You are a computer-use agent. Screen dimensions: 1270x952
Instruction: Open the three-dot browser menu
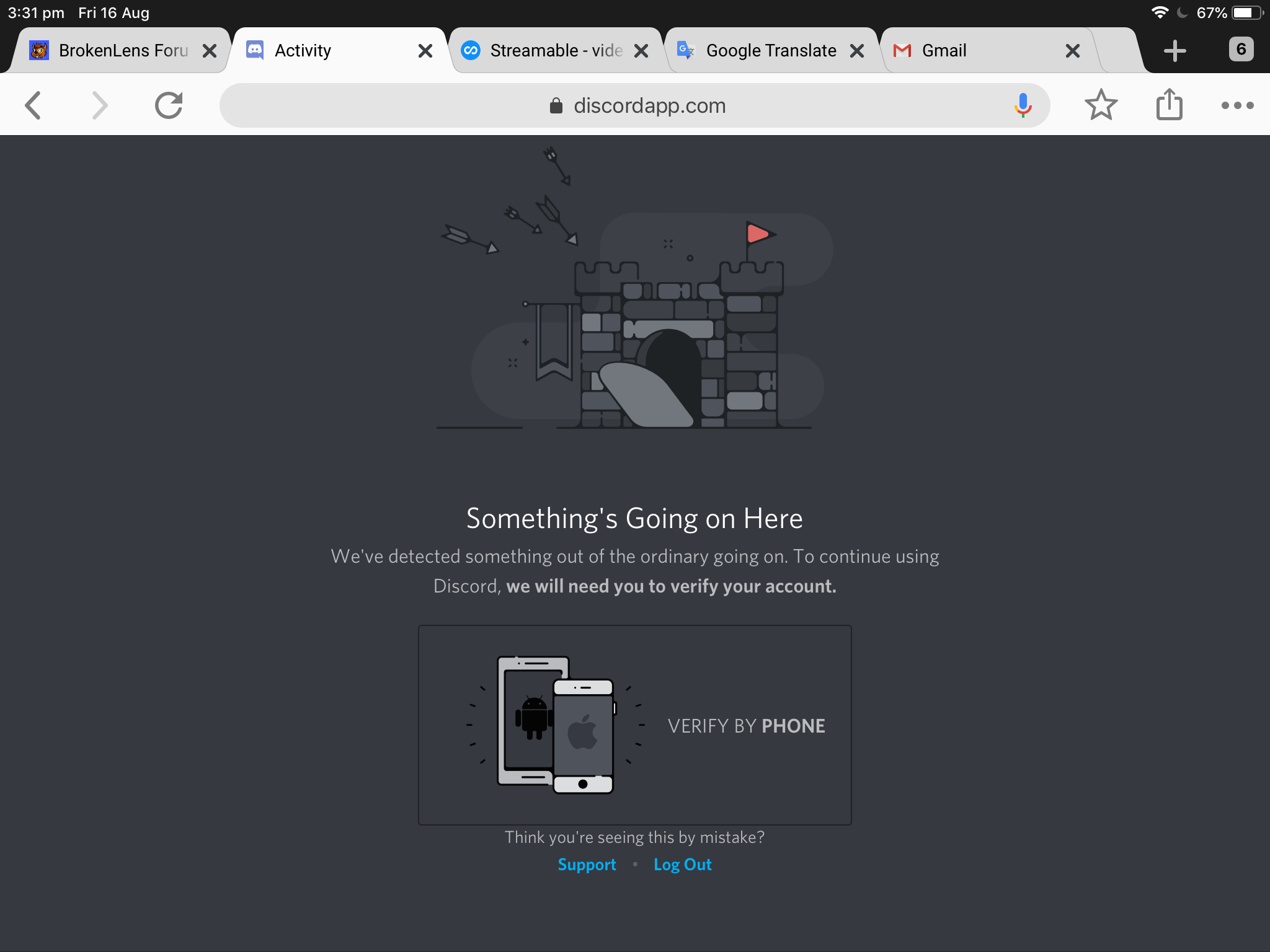pyautogui.click(x=1237, y=105)
